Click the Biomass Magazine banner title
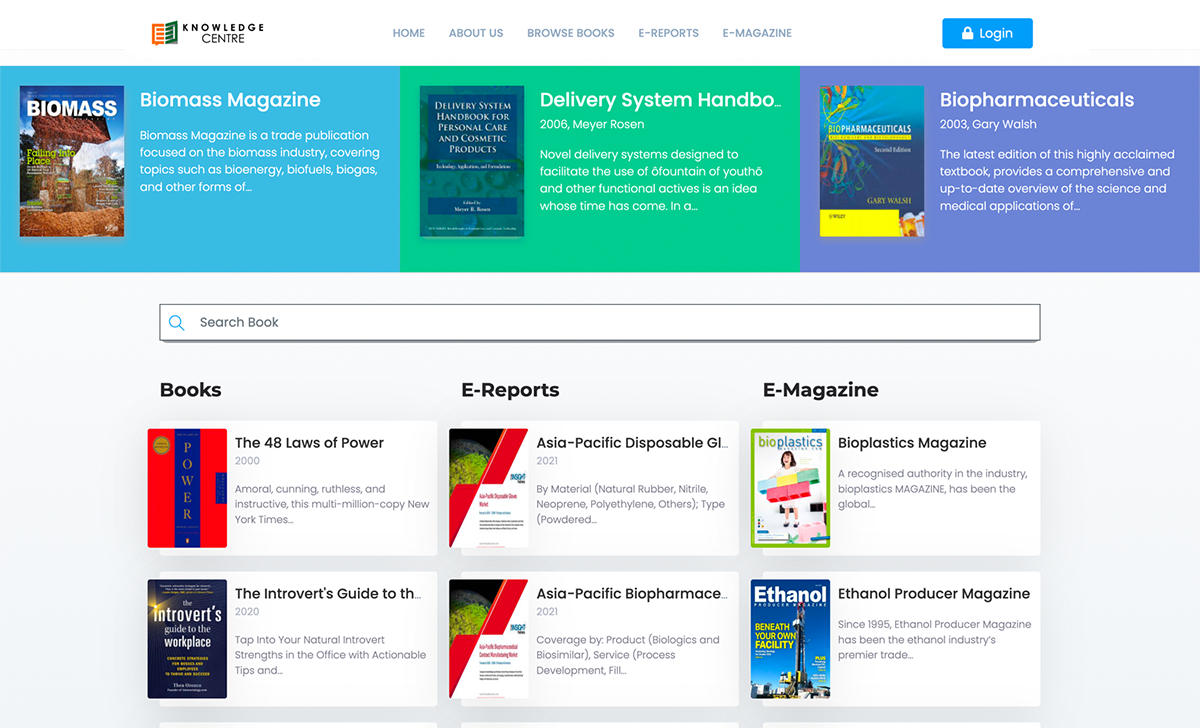The image size is (1200, 728). pos(230,100)
